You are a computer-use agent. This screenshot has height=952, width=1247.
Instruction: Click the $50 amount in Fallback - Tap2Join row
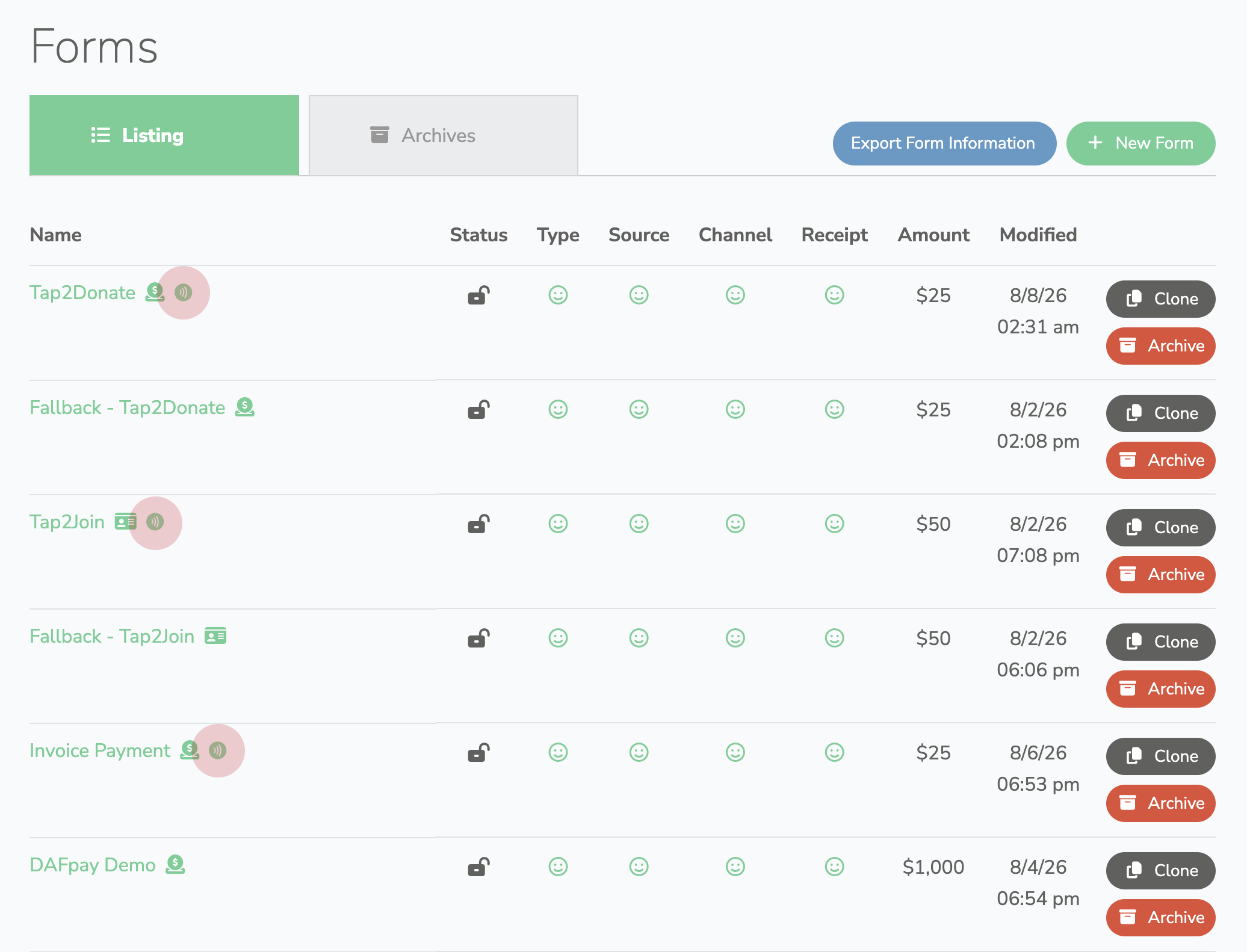coord(933,638)
